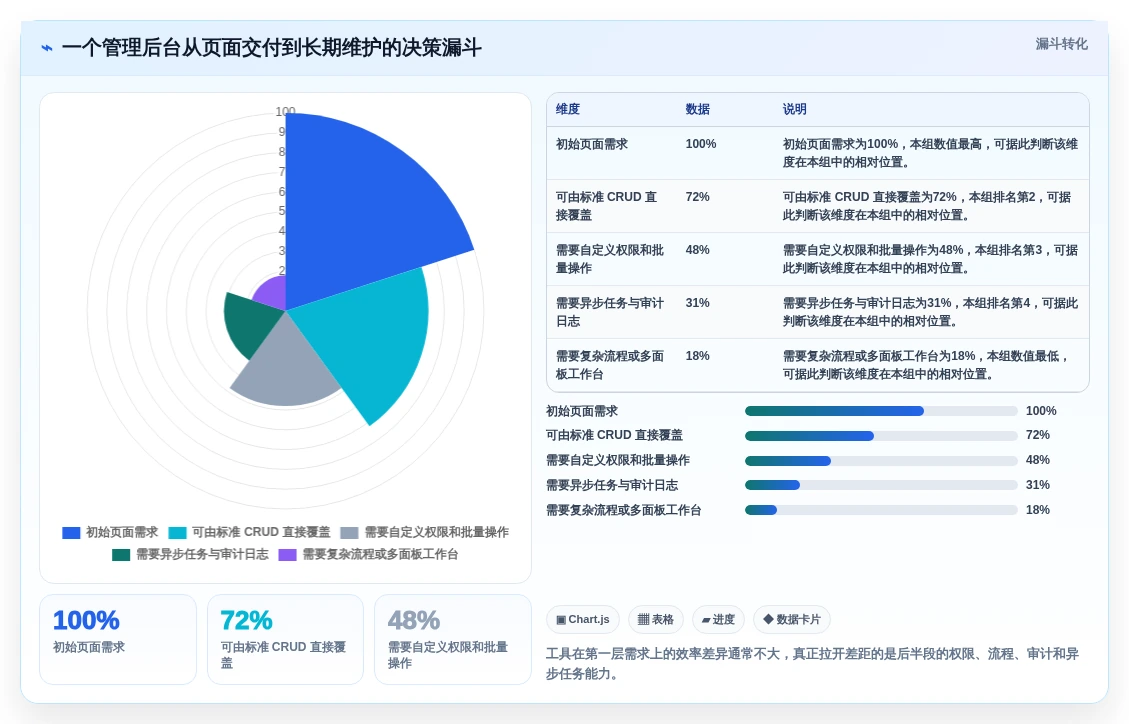Click the page title 一个管理后台从页面交付到长期维护的决策漏斗

pyautogui.click(x=271, y=48)
